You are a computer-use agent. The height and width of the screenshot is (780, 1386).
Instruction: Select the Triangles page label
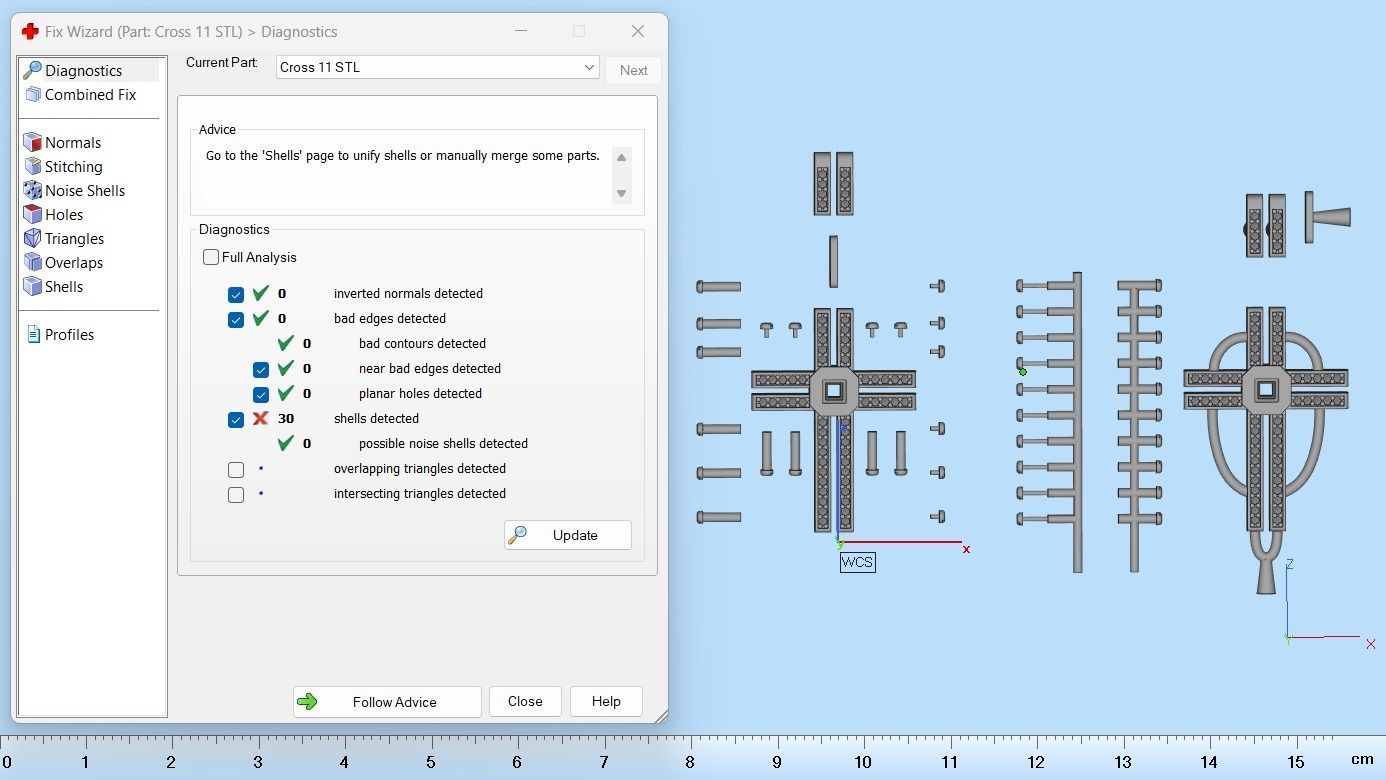pos(75,238)
